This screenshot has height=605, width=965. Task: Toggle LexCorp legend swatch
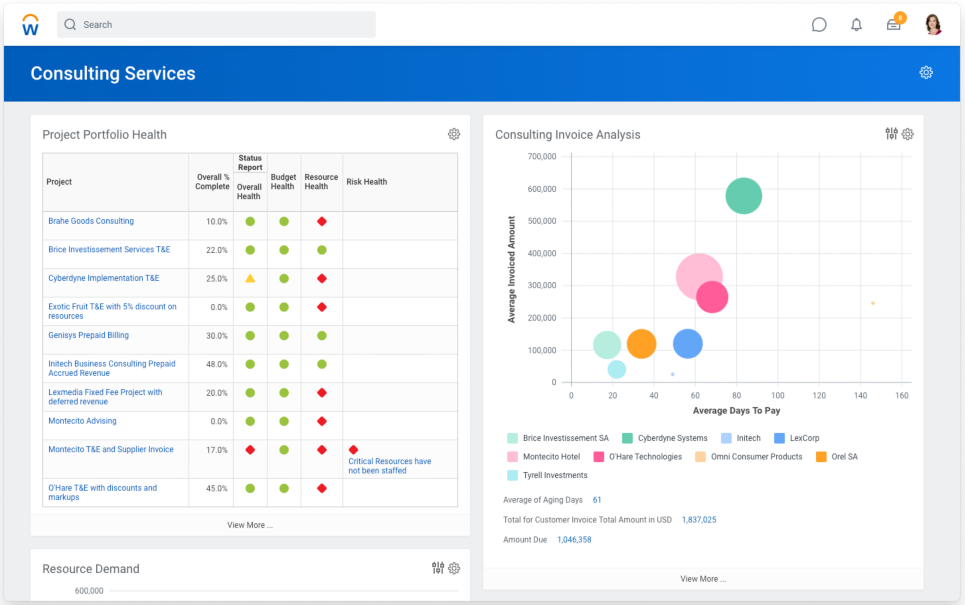click(x=779, y=438)
